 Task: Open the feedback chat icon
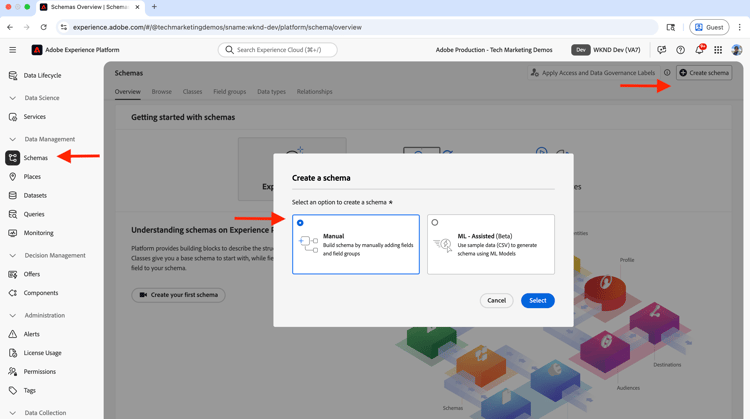pyautogui.click(x=662, y=50)
